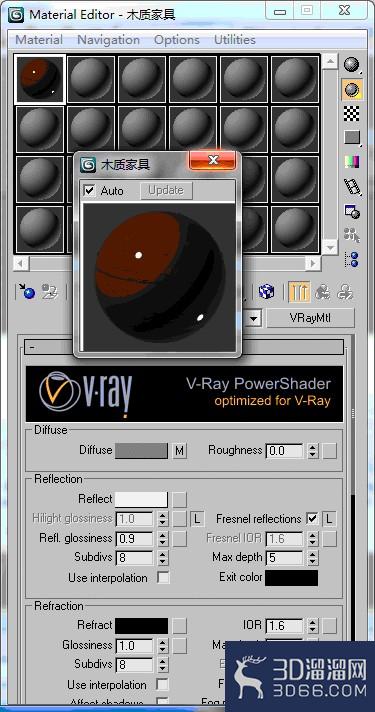375x712 pixels.
Task: Toggle Show End Result icon
Action: (x=299, y=292)
